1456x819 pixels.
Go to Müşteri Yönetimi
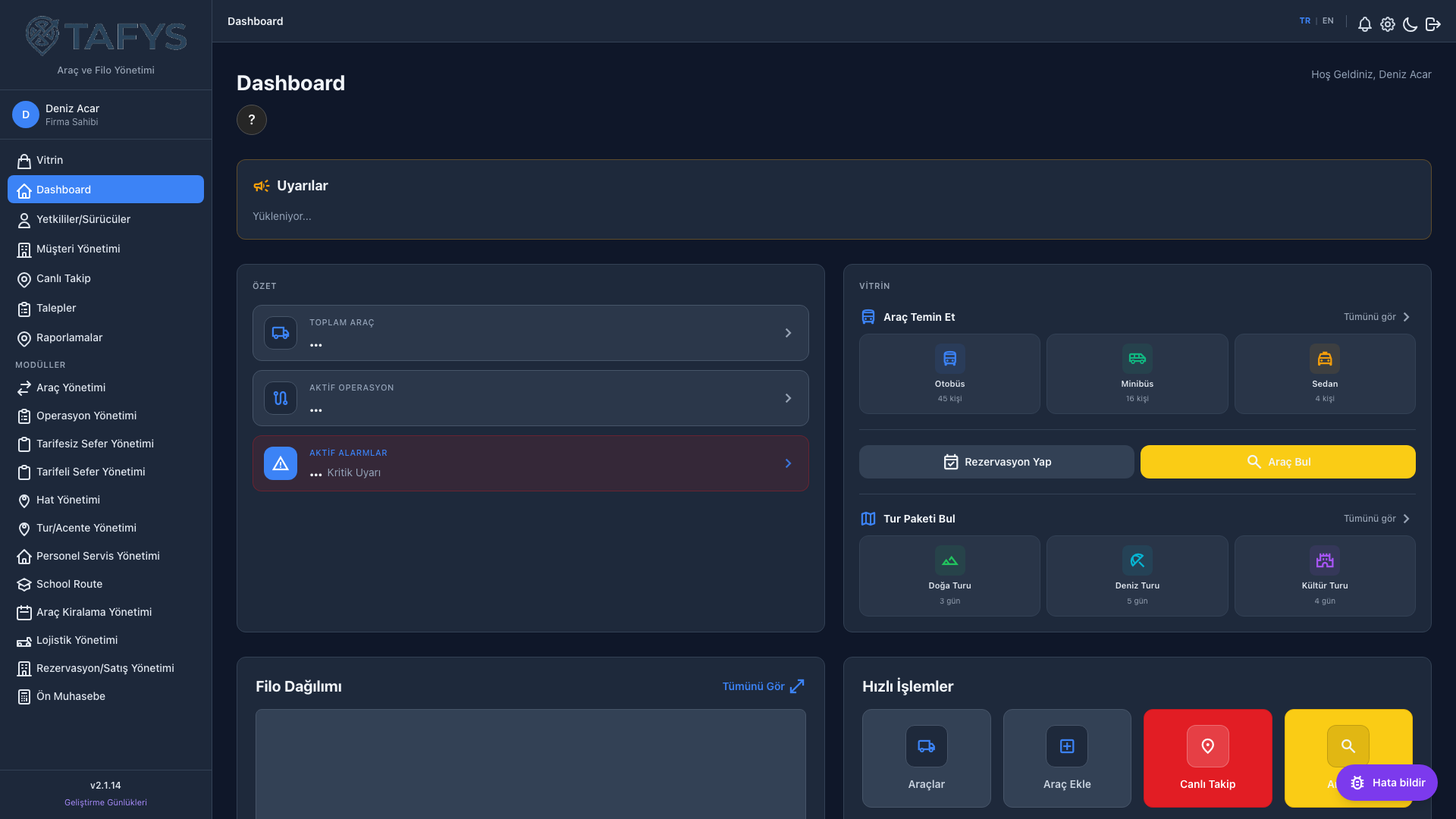click(105, 249)
